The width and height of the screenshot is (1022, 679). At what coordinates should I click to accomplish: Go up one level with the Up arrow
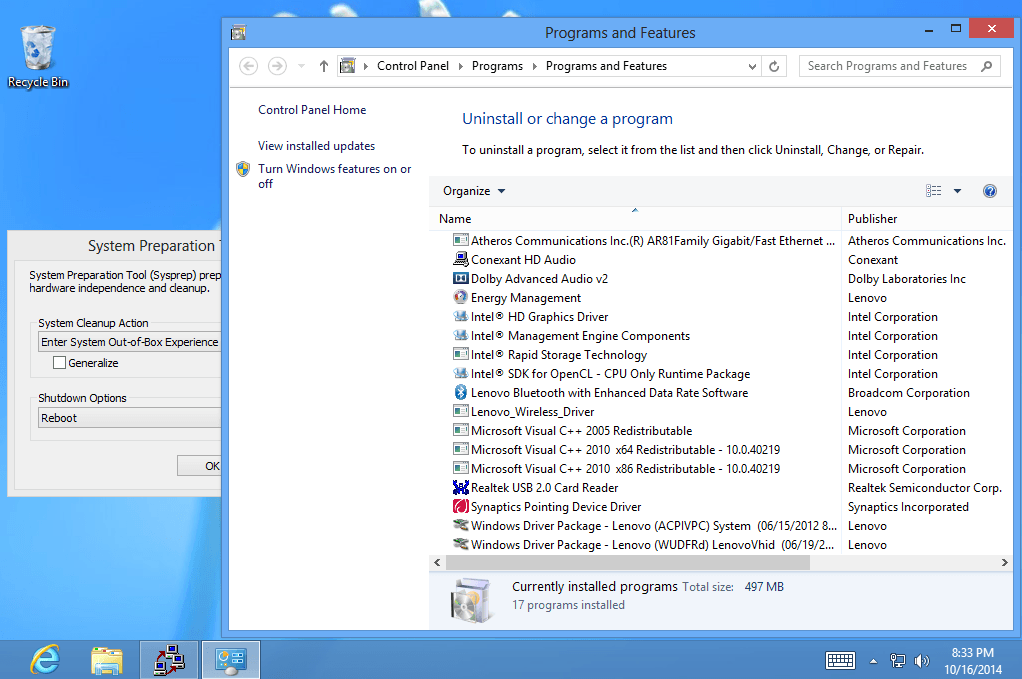pos(323,66)
